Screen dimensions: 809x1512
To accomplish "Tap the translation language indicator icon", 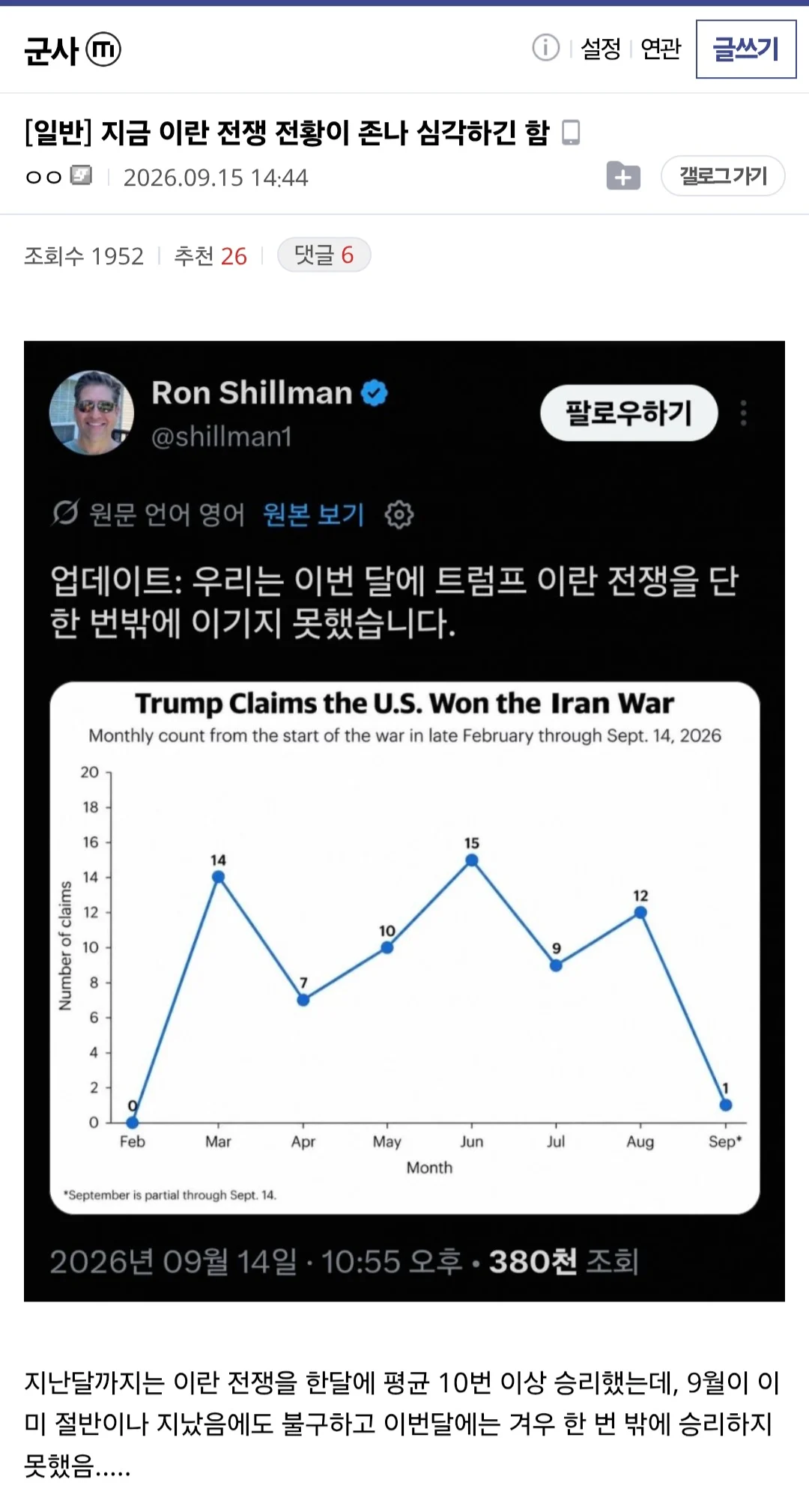I will point(64,513).
